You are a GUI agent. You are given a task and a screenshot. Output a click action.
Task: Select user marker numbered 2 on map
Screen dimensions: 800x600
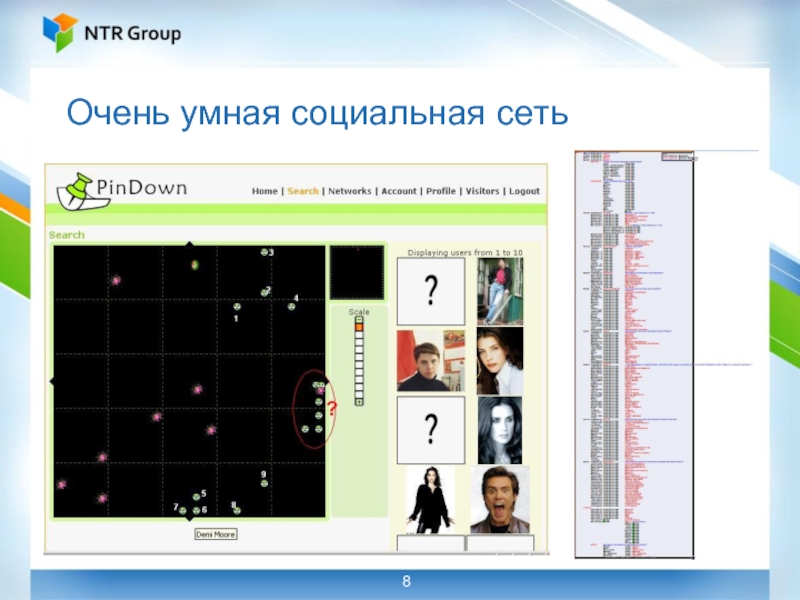(264, 292)
